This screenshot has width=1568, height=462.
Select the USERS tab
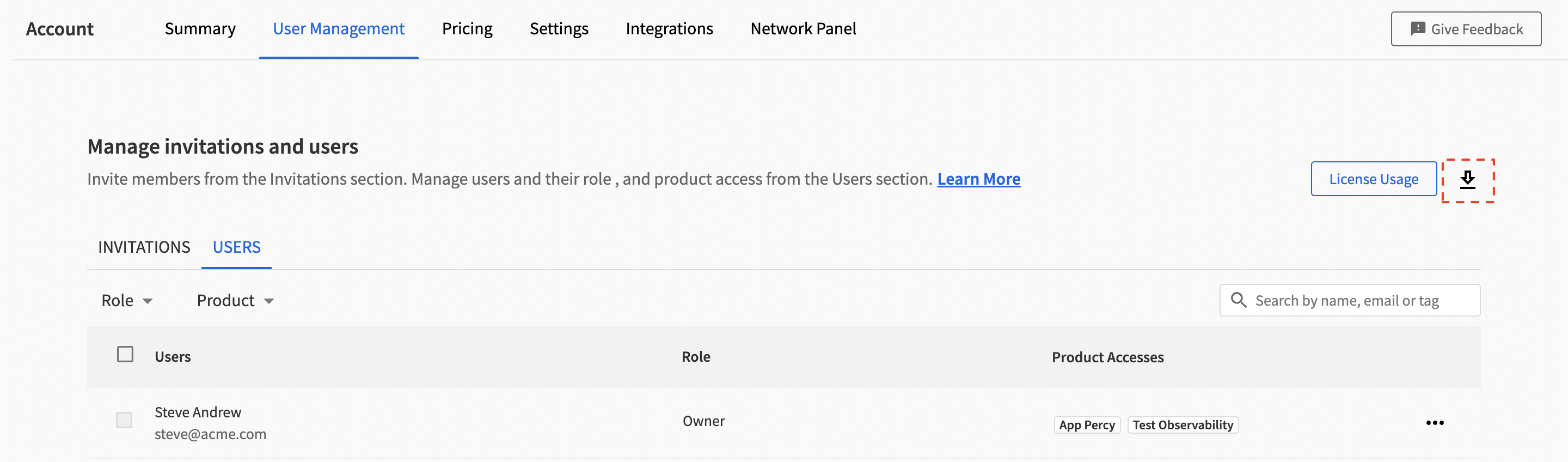(x=236, y=247)
